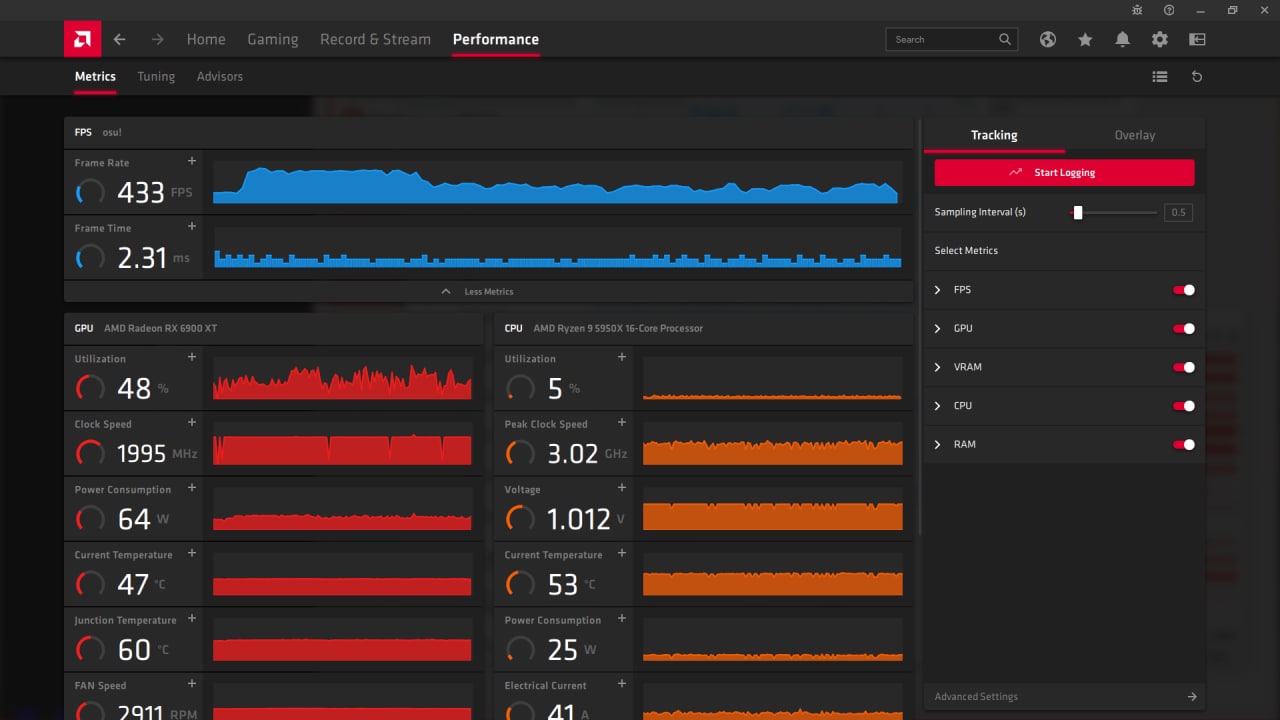Click the Sampling Interval slider handle

point(1078,212)
